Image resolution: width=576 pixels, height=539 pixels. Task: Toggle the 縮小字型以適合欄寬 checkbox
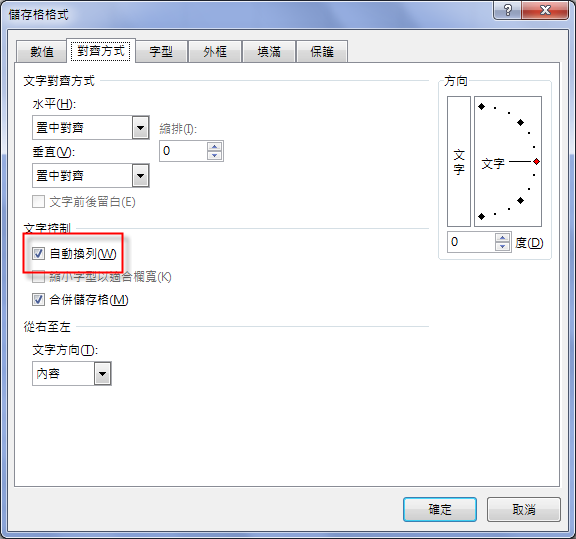pyautogui.click(x=38, y=277)
